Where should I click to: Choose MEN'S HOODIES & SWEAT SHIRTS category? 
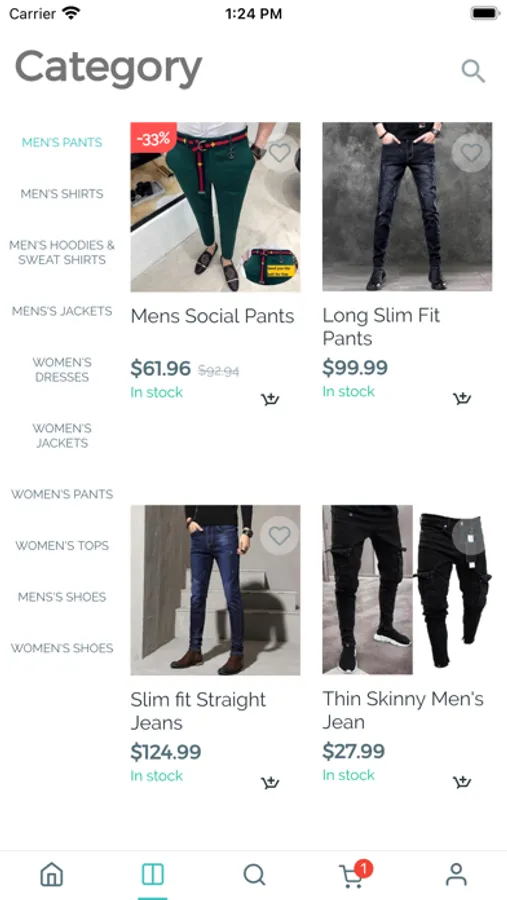click(62, 253)
